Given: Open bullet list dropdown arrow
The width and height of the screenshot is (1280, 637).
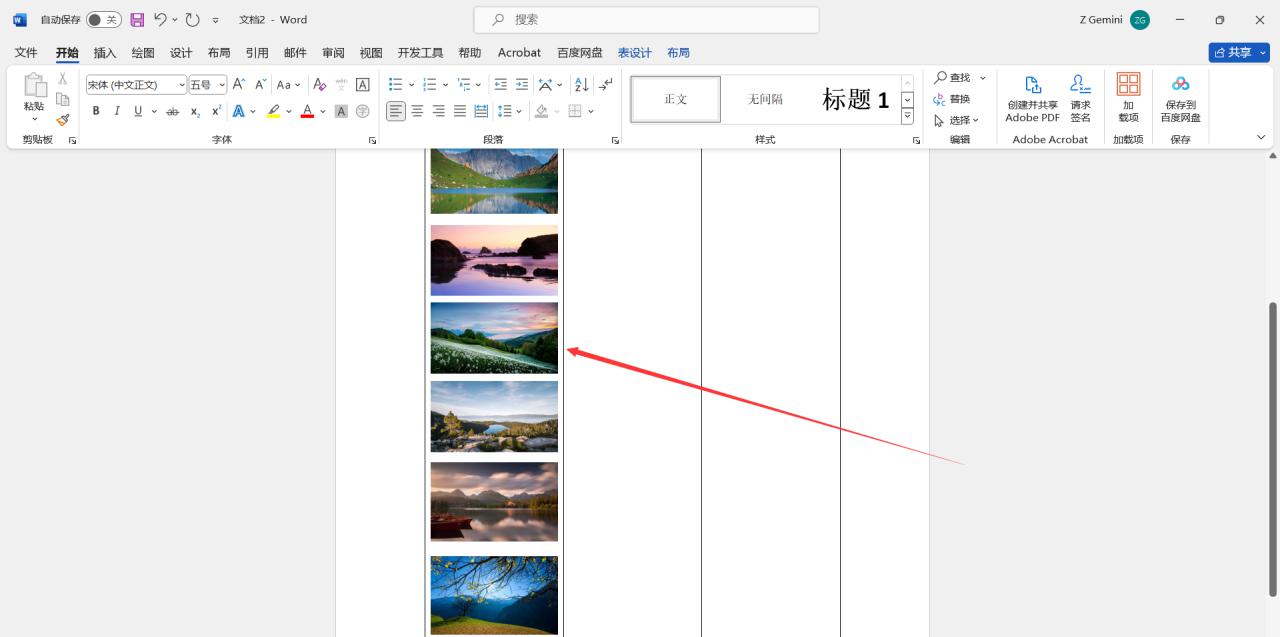Looking at the screenshot, I should click(412, 85).
